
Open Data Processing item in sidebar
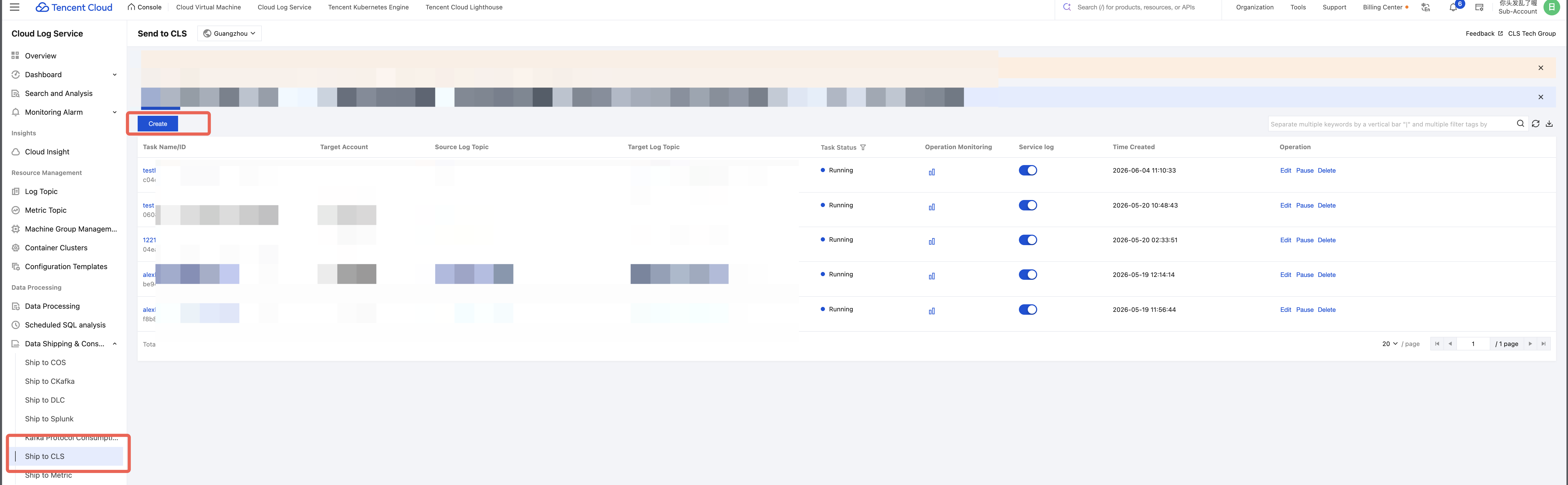pyautogui.click(x=52, y=306)
